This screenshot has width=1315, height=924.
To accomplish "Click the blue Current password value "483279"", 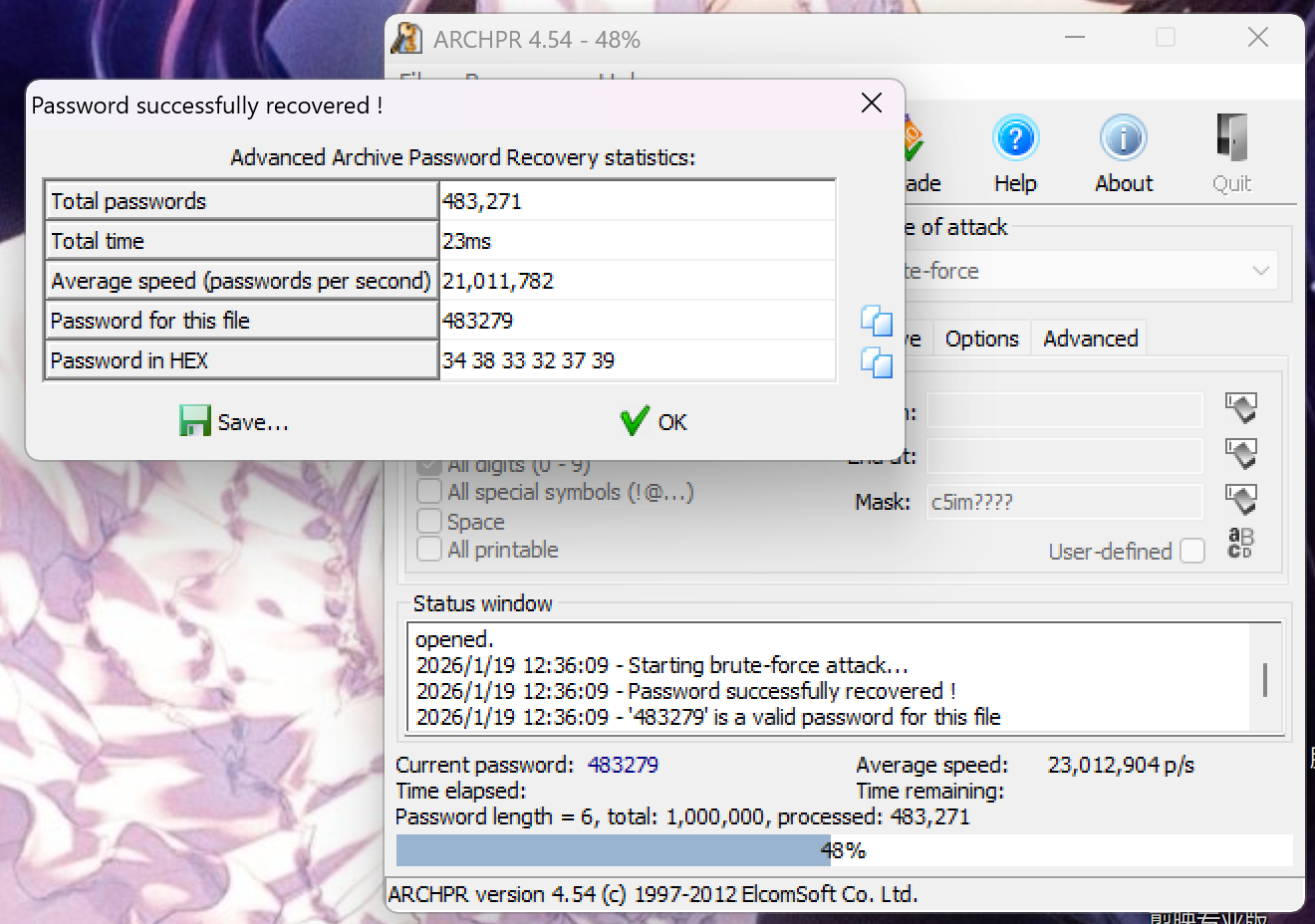I will 623,765.
